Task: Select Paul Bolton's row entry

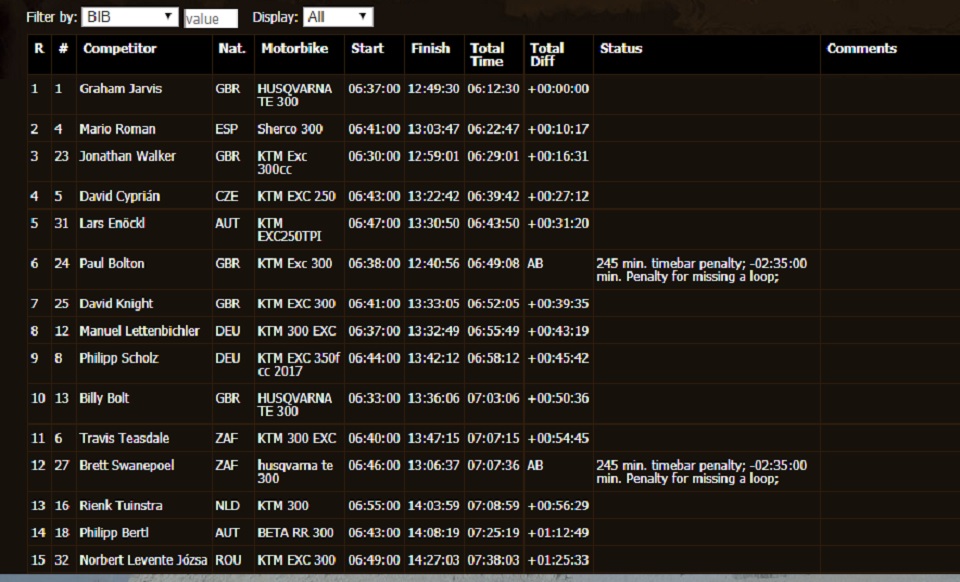Action: pos(112,264)
